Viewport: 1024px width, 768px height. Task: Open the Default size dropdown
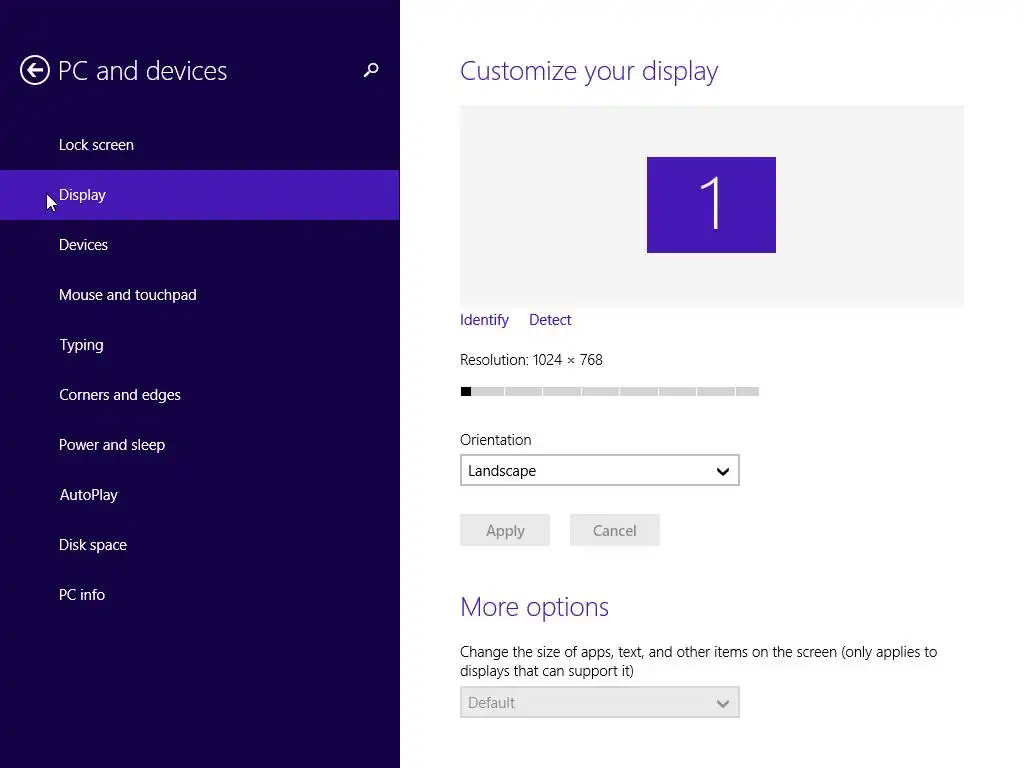600,702
